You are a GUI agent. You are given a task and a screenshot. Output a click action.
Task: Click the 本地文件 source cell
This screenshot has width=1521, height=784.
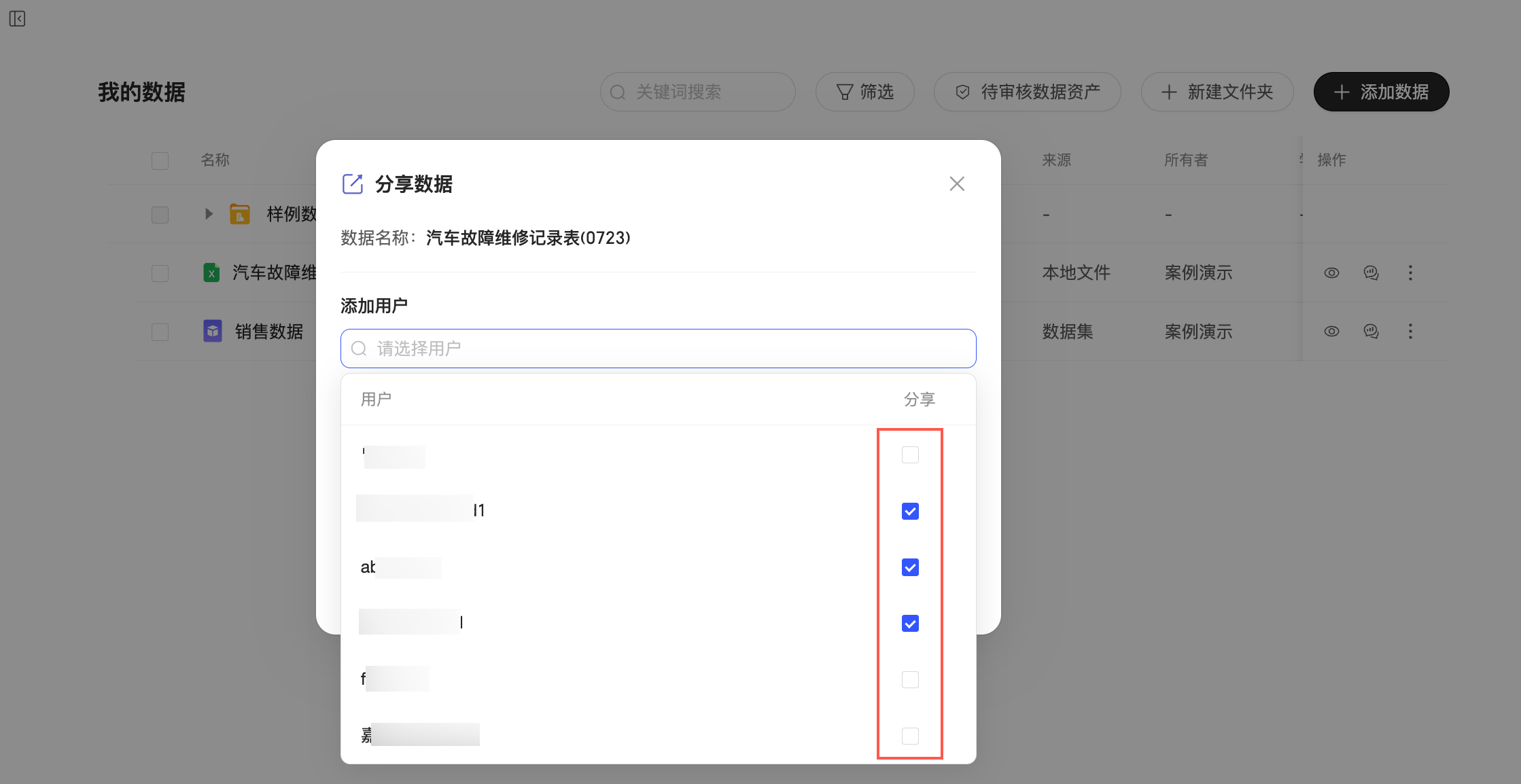(1076, 272)
